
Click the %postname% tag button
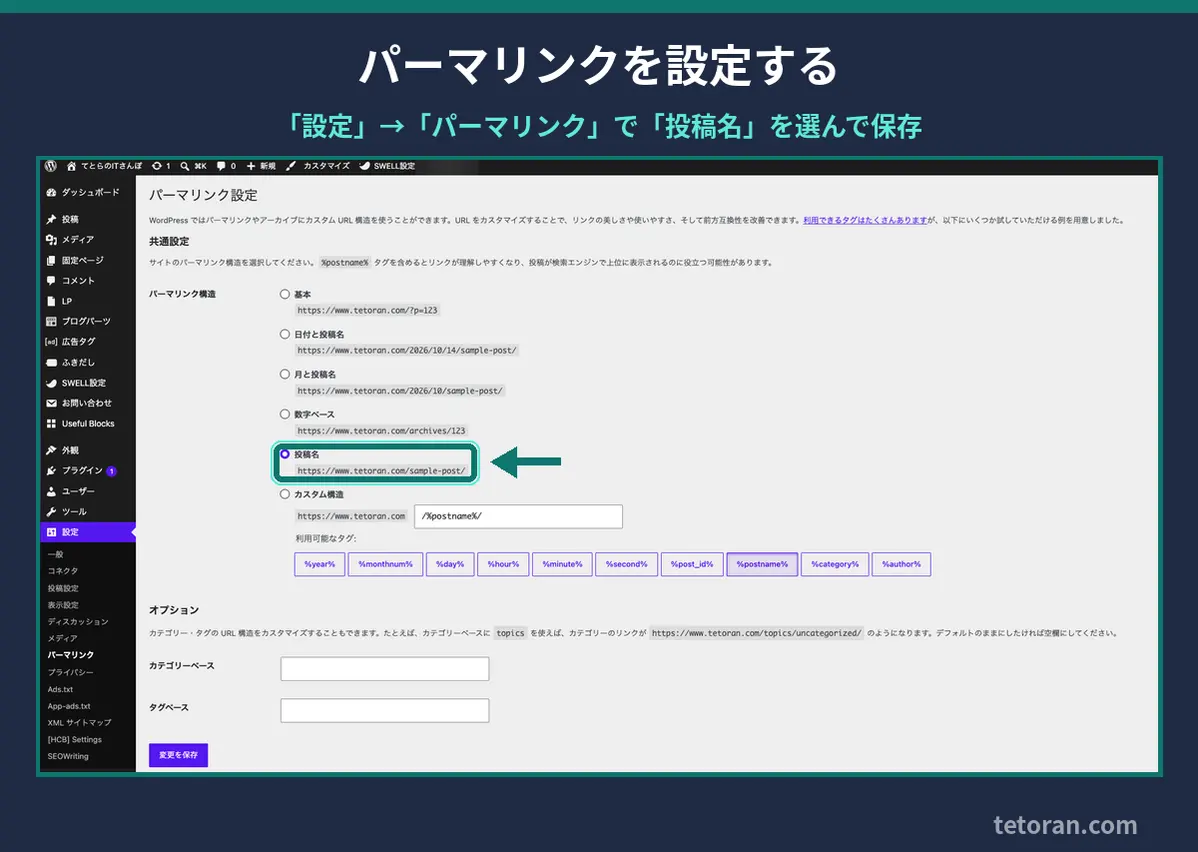tap(762, 564)
